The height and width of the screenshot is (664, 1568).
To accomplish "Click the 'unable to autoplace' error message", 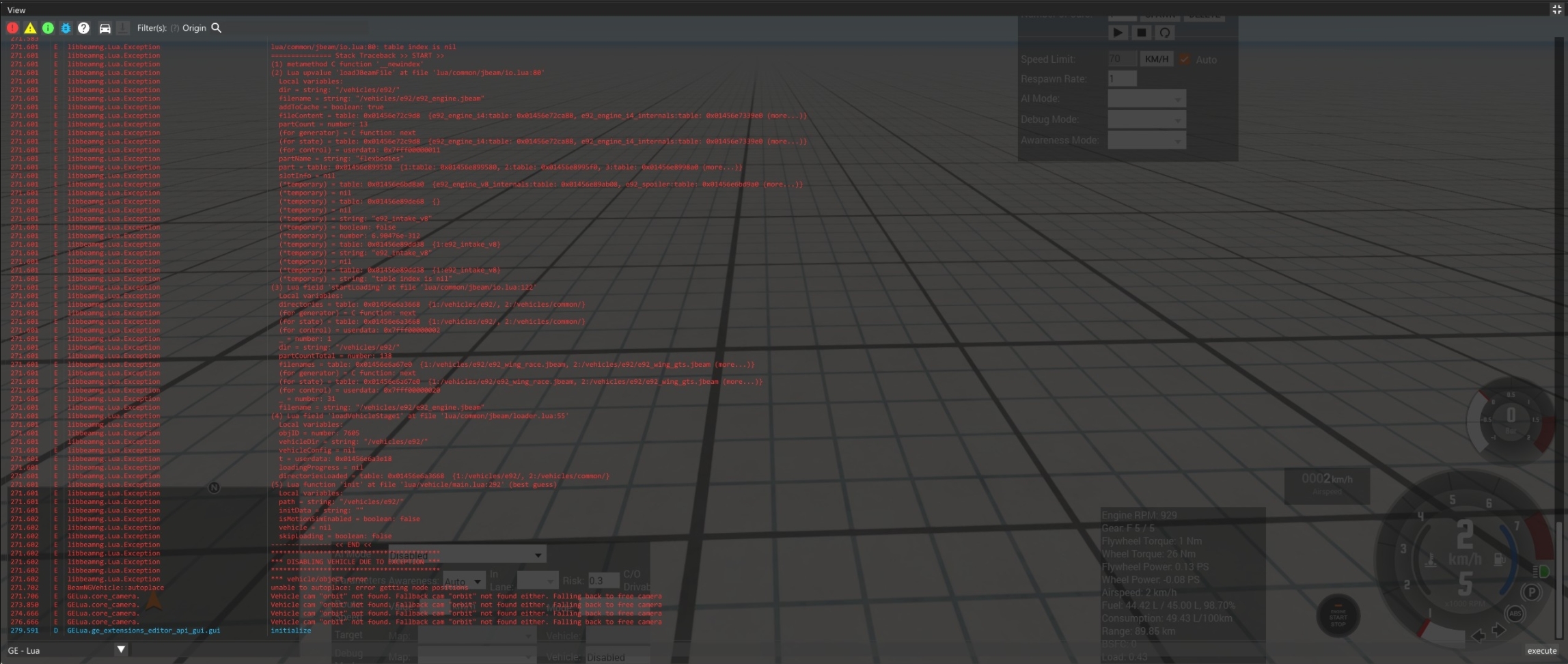I will coord(370,587).
